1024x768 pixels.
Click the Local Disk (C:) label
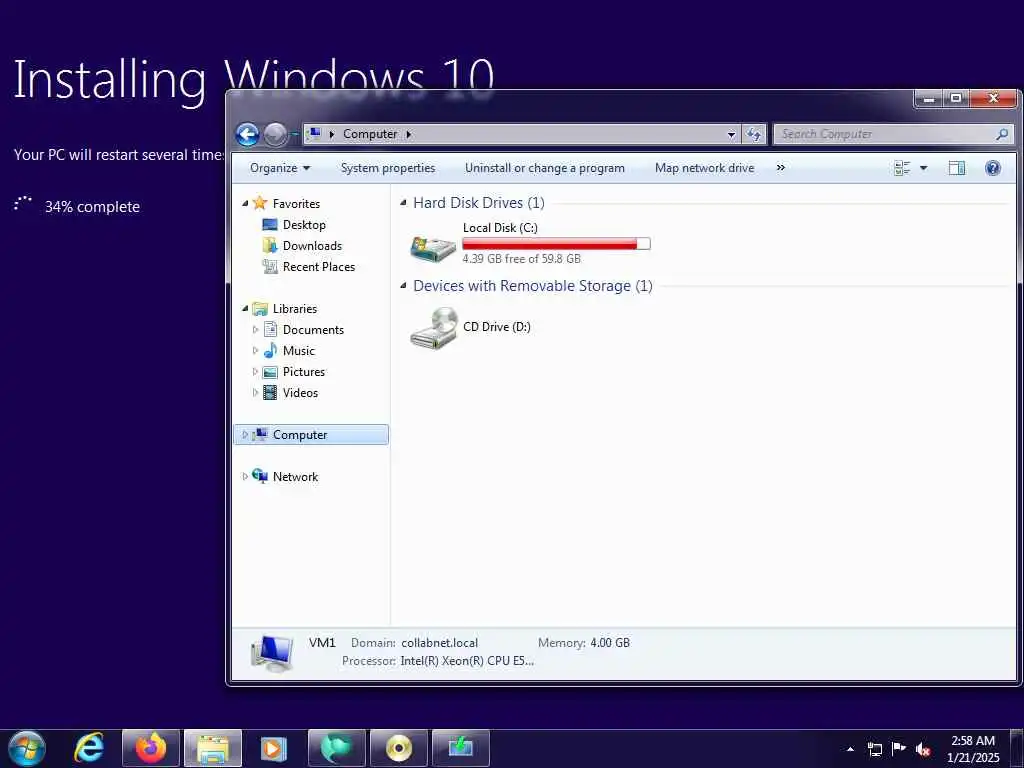[500, 228]
